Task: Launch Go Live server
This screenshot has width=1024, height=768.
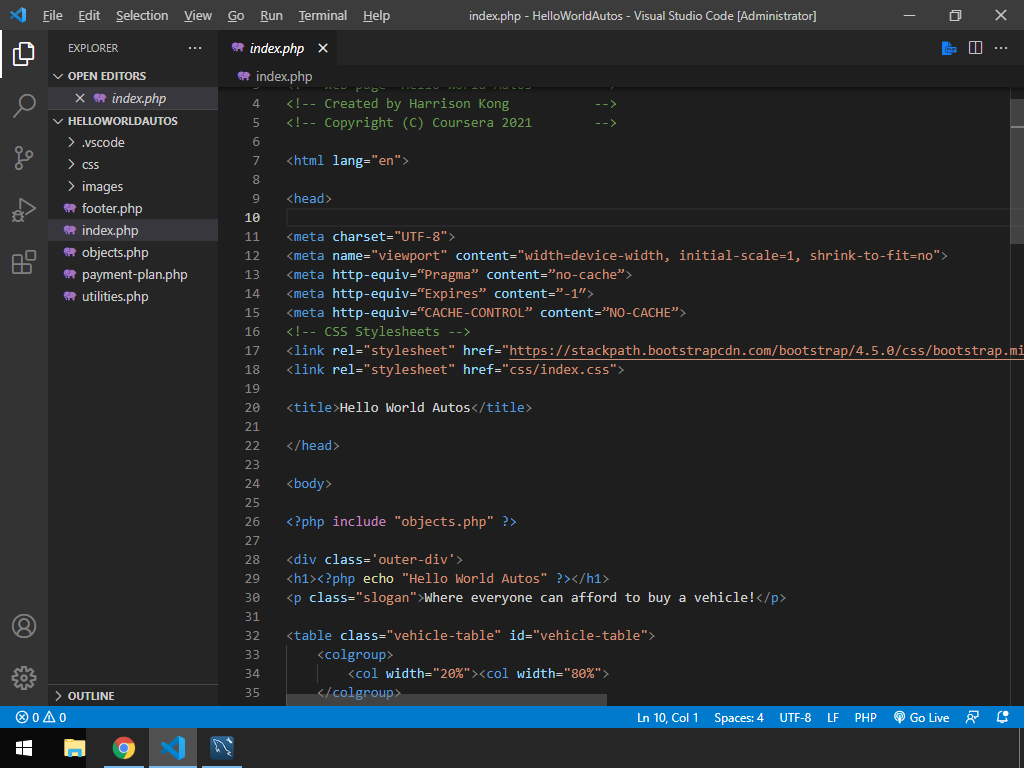Action: coord(921,717)
